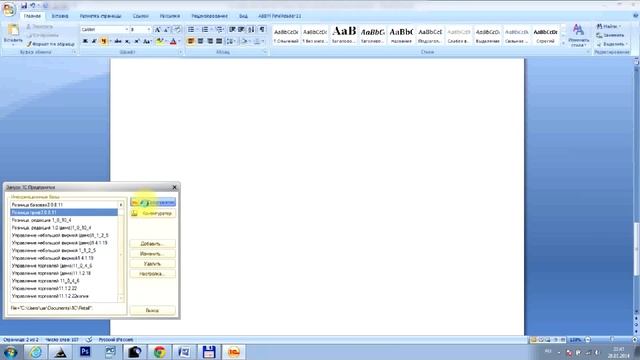Screen dimensions: 640x360
Task: Click the Paste (Вставить) clipboard icon
Action: pos(13,30)
